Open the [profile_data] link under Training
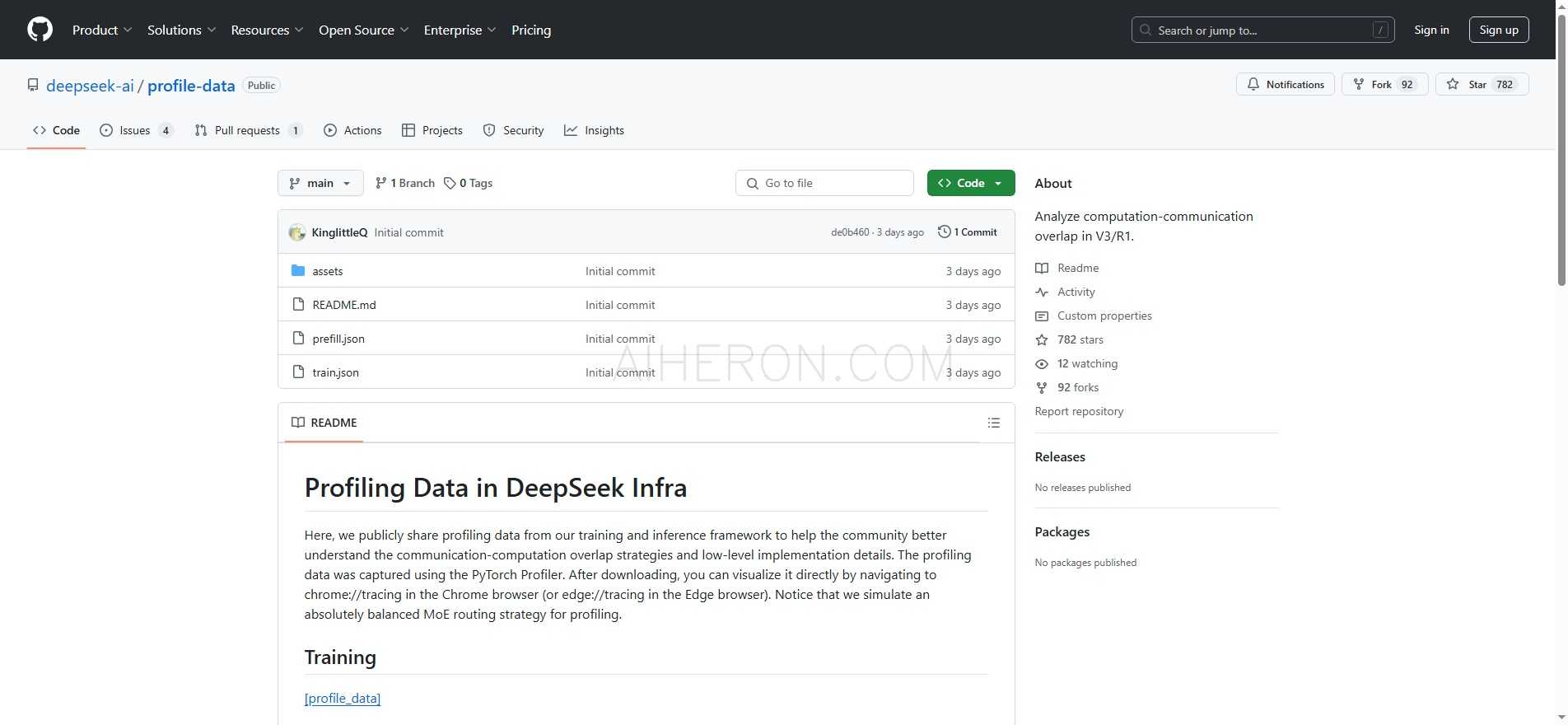This screenshot has width=1568, height=725. pos(343,699)
